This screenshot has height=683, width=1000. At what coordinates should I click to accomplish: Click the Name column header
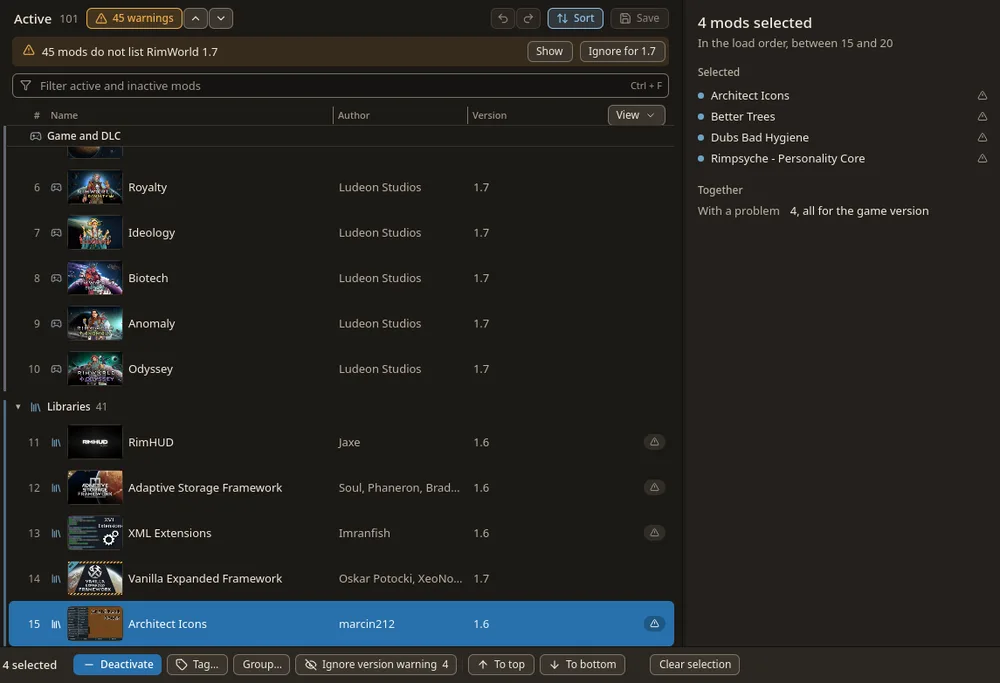point(64,115)
